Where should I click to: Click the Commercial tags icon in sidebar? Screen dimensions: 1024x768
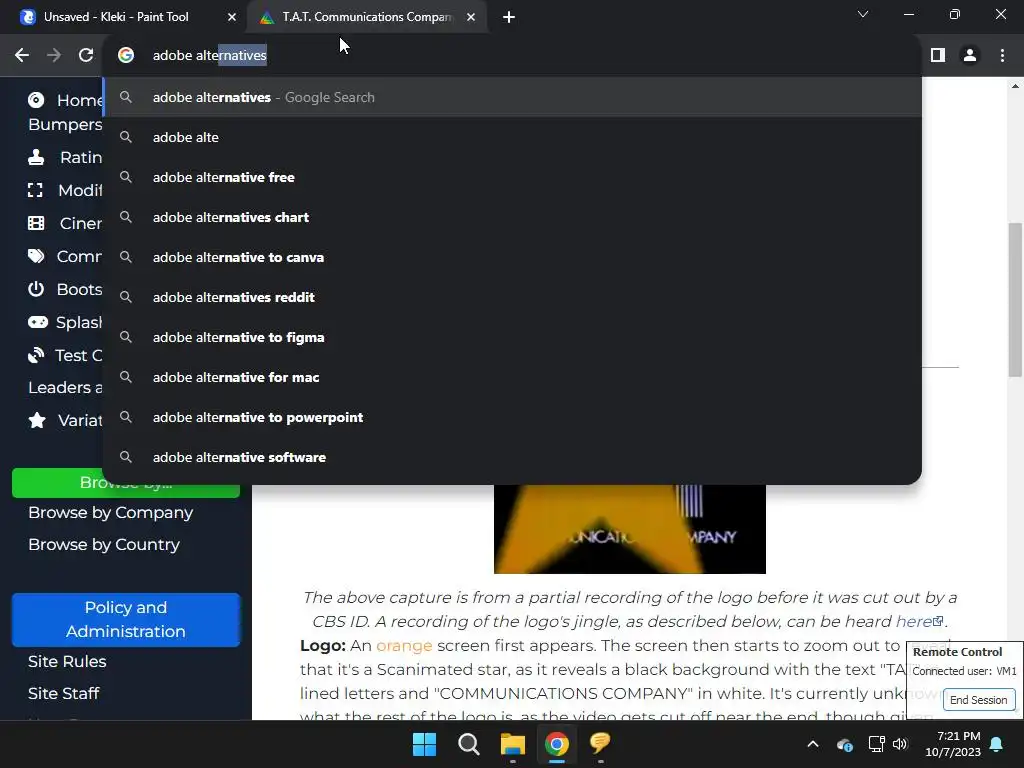click(x=36, y=256)
